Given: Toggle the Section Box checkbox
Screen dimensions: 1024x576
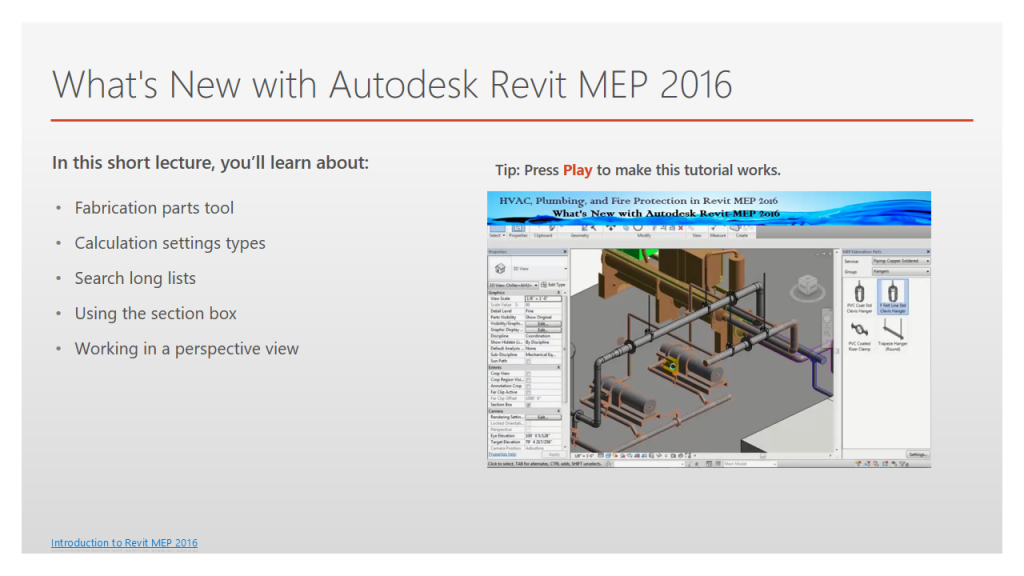Looking at the screenshot, I should (528, 405).
